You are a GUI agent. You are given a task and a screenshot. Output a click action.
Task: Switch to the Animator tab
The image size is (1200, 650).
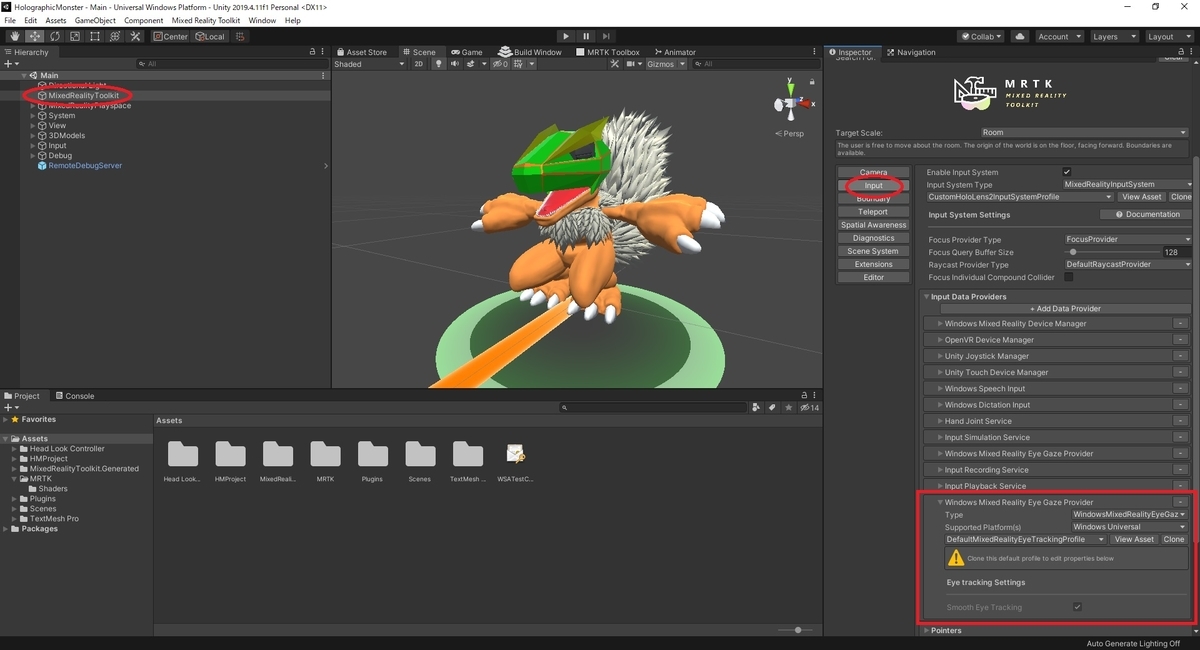tap(675, 52)
